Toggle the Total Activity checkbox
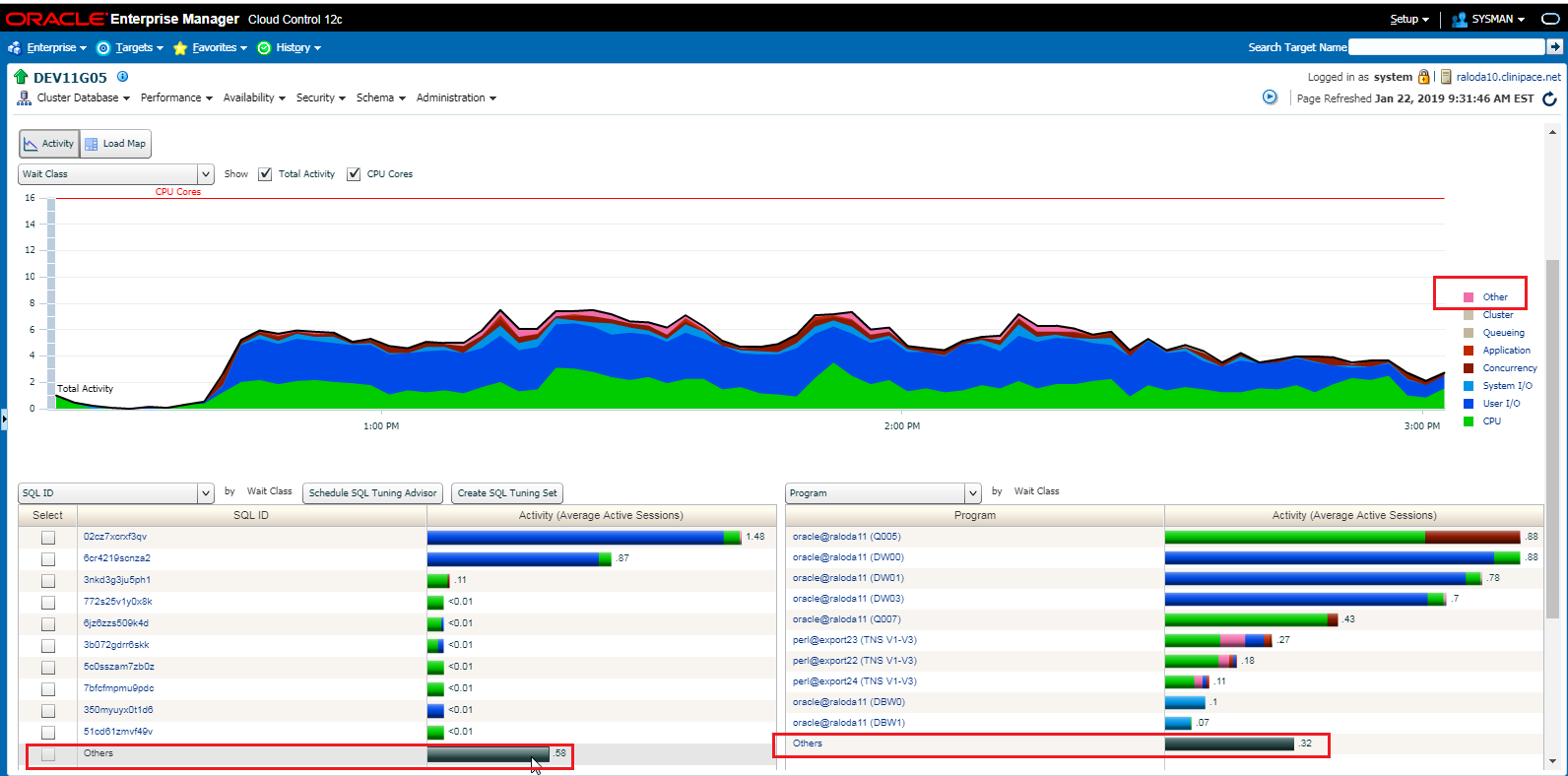This screenshot has width=1568, height=776. click(x=265, y=174)
